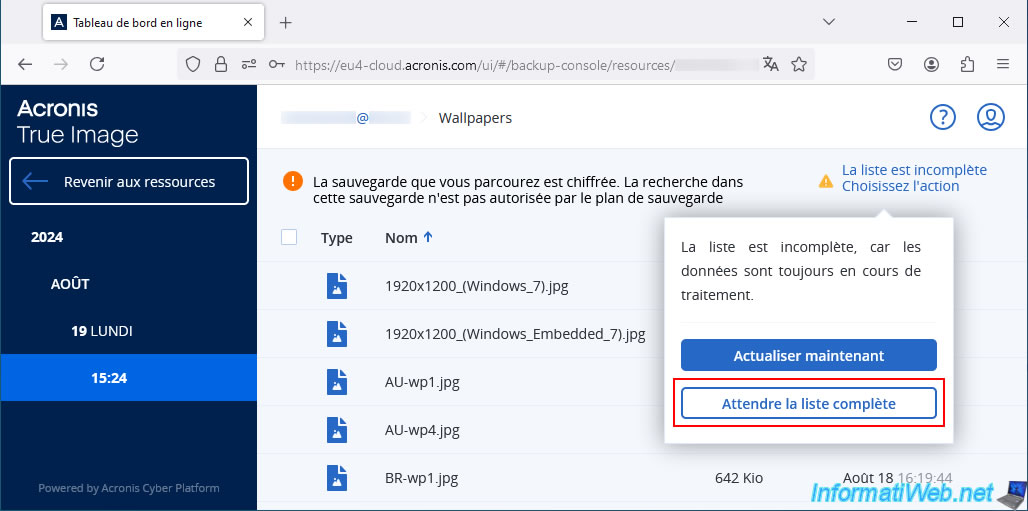Open the Firefox account icon
1028x511 pixels.
(931, 64)
